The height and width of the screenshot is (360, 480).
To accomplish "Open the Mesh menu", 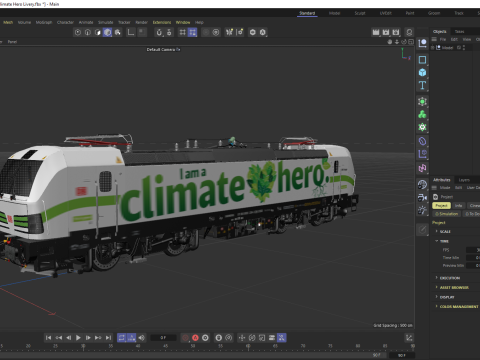I will coord(8,22).
